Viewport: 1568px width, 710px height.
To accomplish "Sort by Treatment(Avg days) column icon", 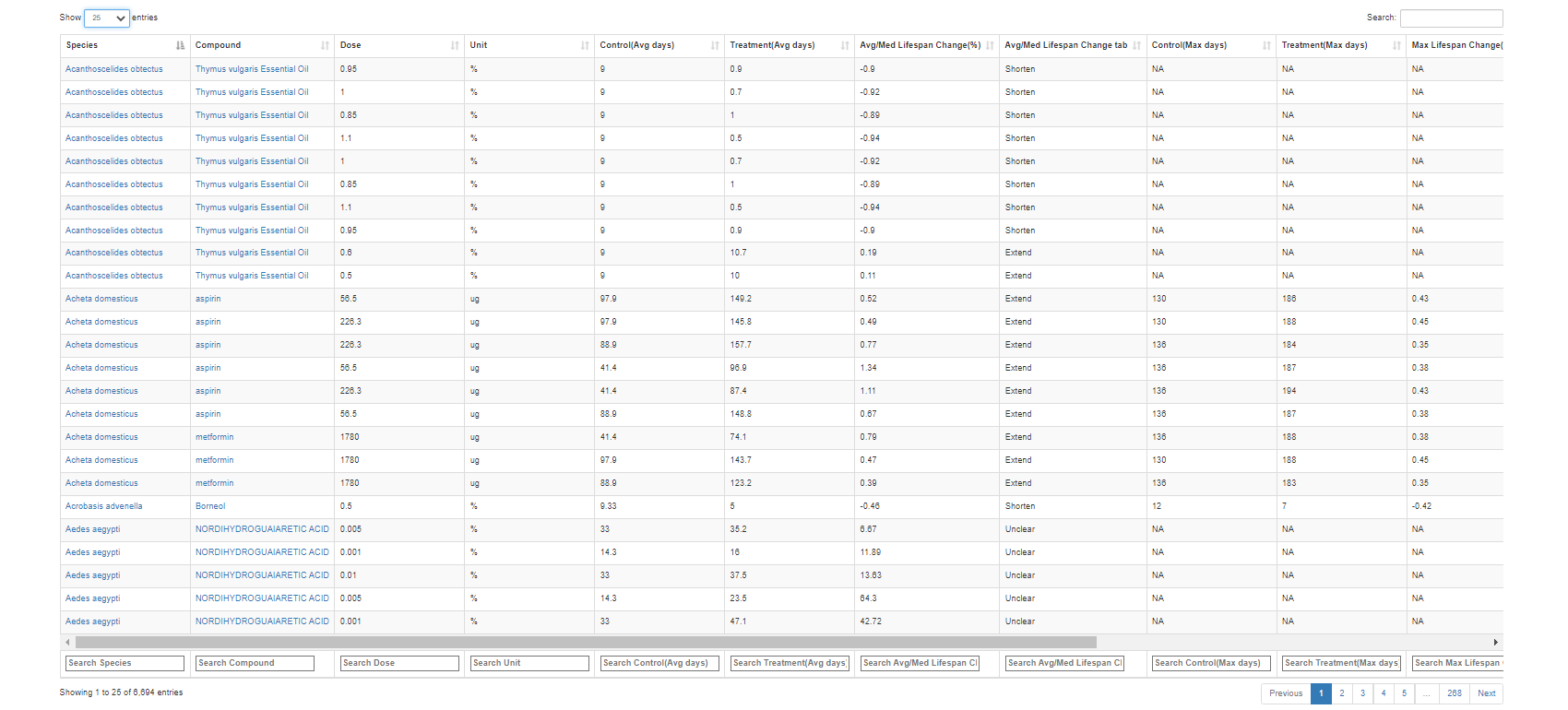I will [845, 45].
